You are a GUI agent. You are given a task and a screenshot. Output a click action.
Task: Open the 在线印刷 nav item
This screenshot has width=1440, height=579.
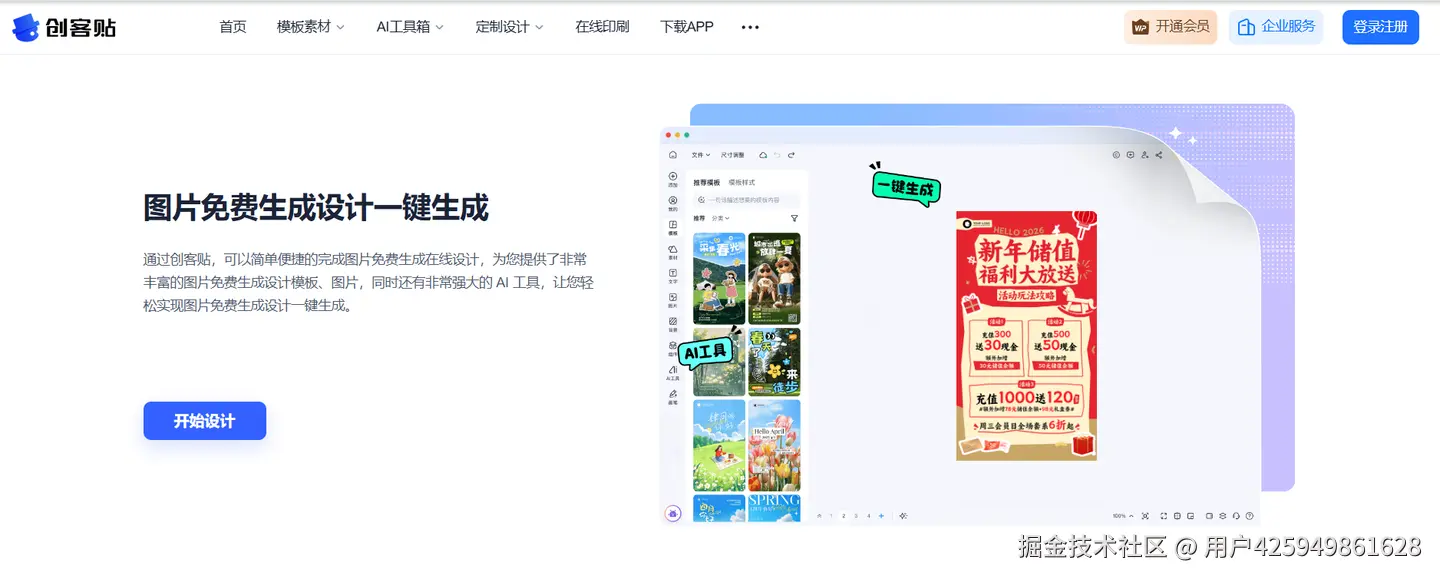point(602,27)
